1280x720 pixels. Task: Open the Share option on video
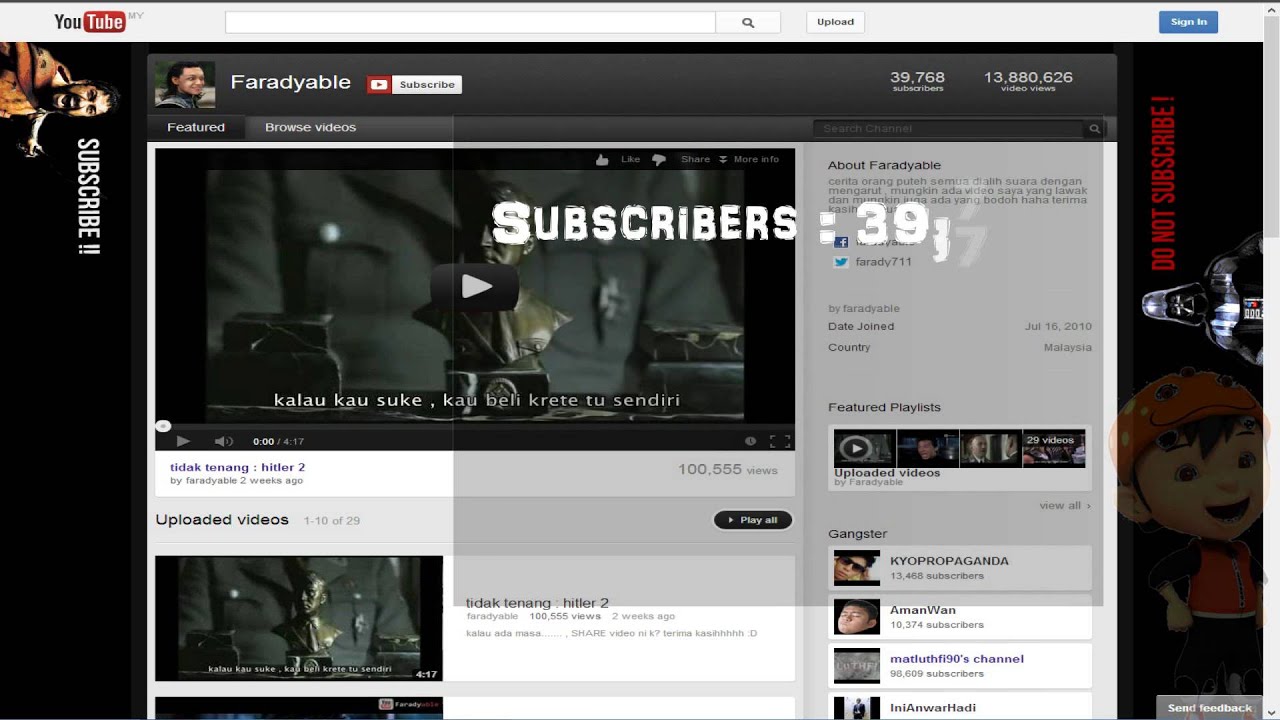(x=695, y=159)
